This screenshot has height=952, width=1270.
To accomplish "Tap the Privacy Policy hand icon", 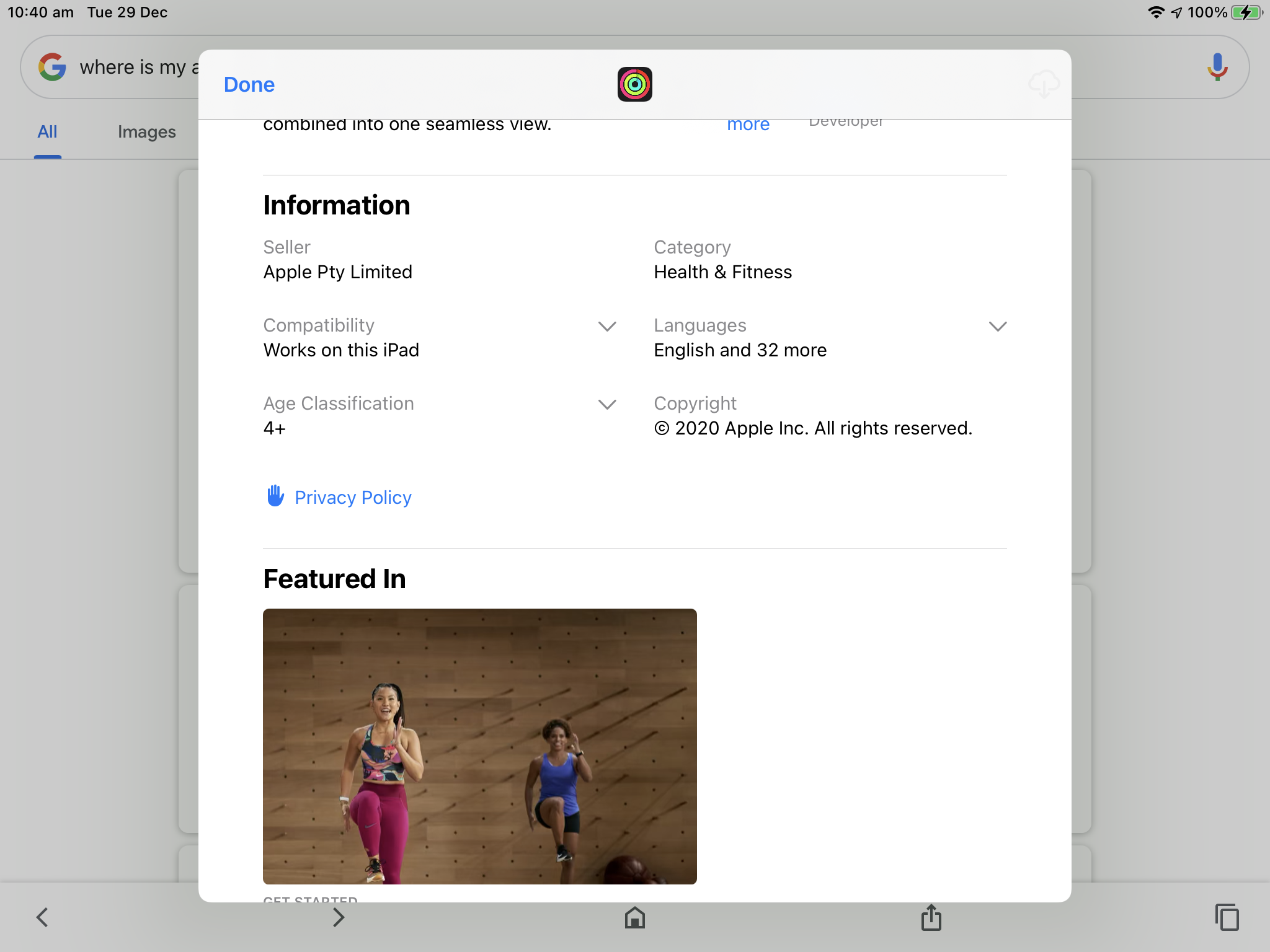I will 275,496.
